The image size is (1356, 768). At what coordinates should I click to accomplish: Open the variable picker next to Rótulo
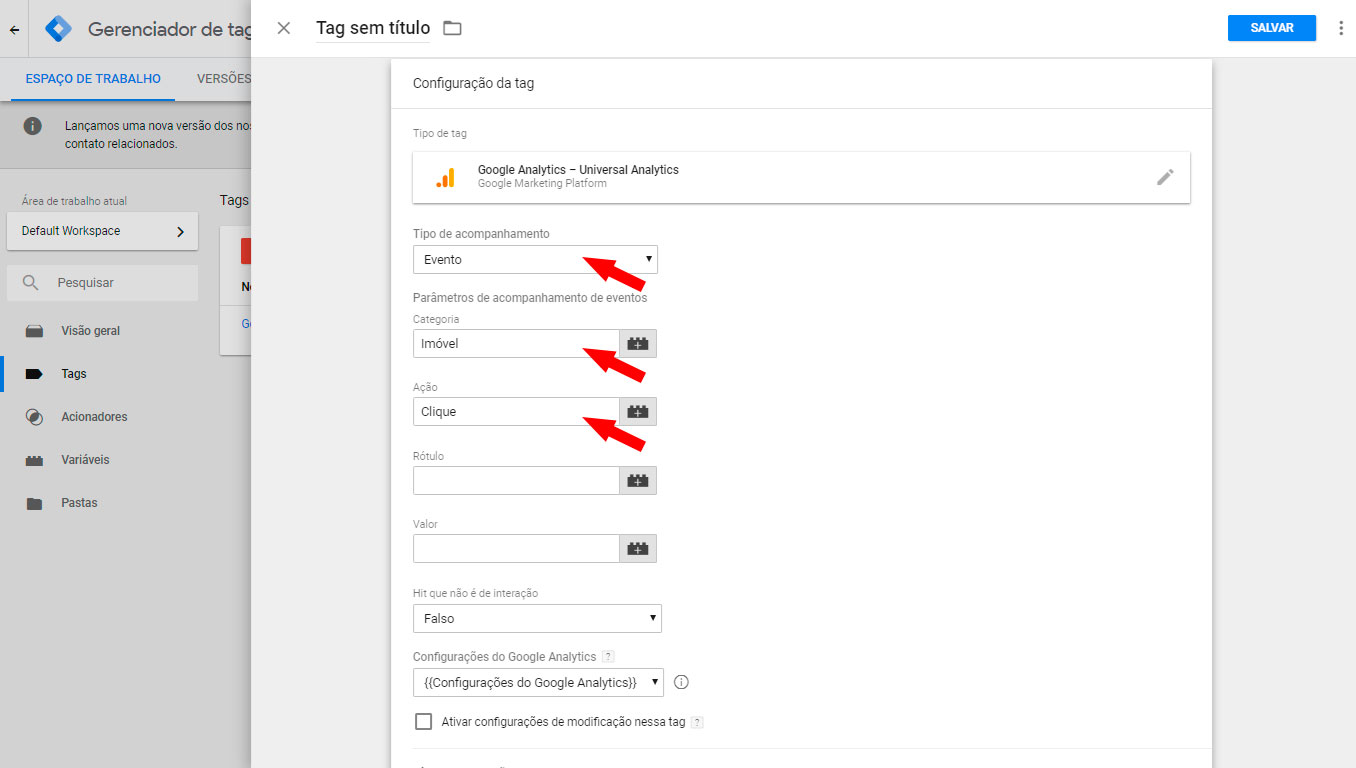[x=638, y=481]
